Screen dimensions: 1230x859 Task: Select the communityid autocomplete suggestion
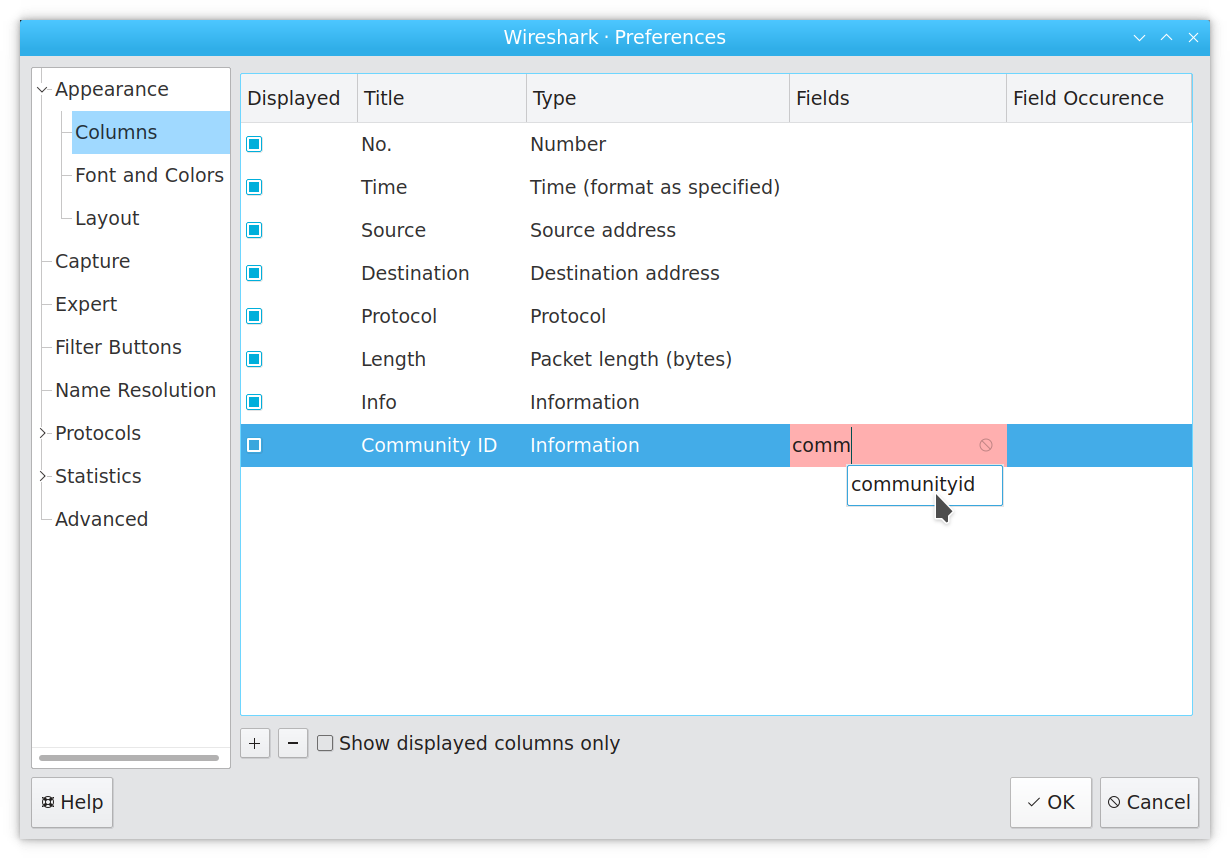[x=913, y=484]
